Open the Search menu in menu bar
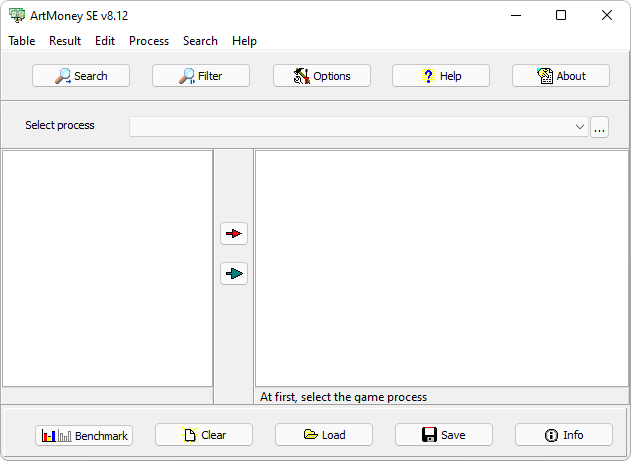The image size is (631, 461). pos(200,41)
